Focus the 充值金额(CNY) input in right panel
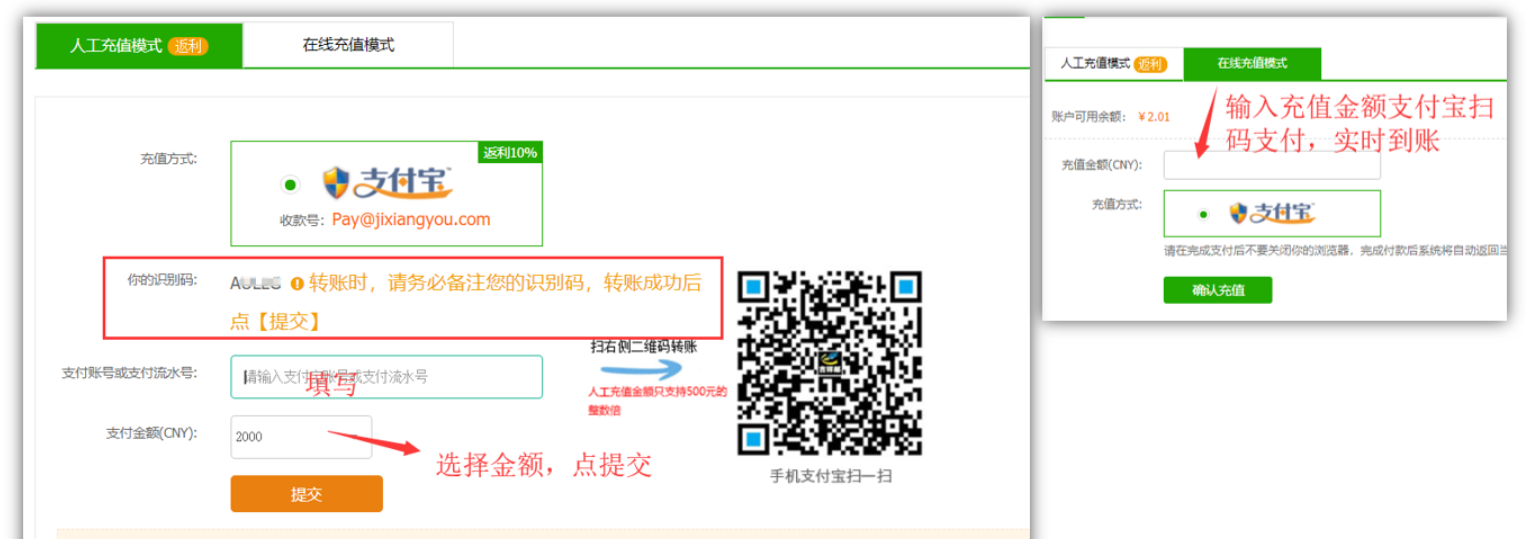The image size is (1527, 539). [1272, 165]
